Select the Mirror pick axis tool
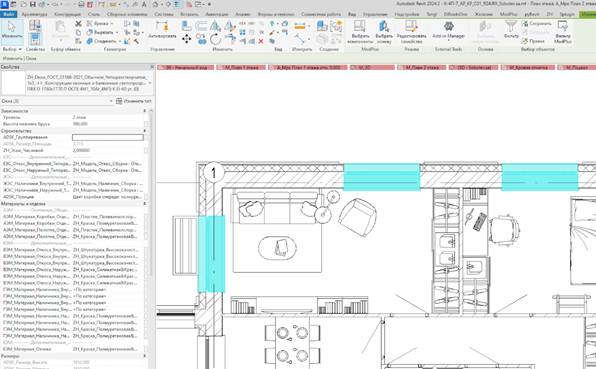Screen dimensions: 596x369 215,26
